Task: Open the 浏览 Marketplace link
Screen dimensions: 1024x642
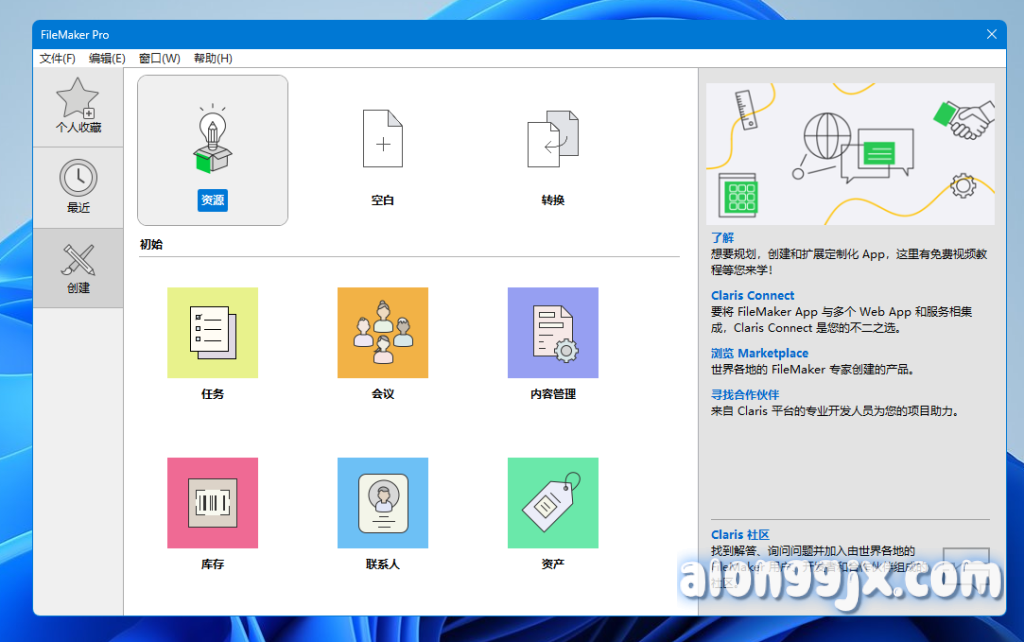Action: tap(759, 353)
